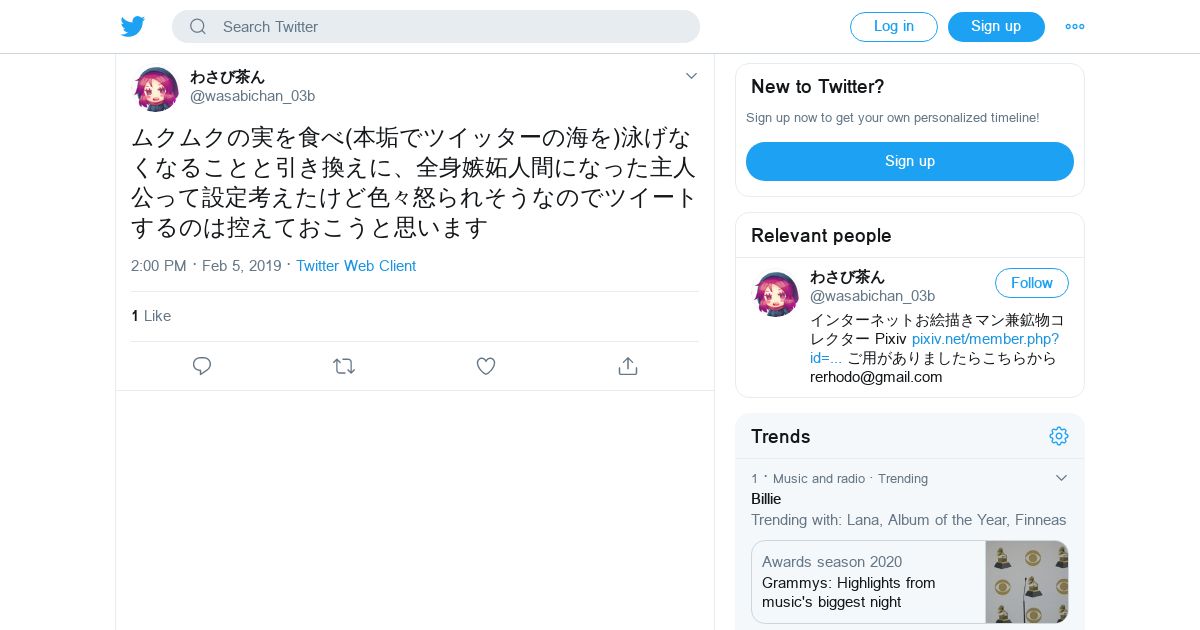The width and height of the screenshot is (1200, 630).
Task: Click the header Sign up button
Action: tap(996, 27)
